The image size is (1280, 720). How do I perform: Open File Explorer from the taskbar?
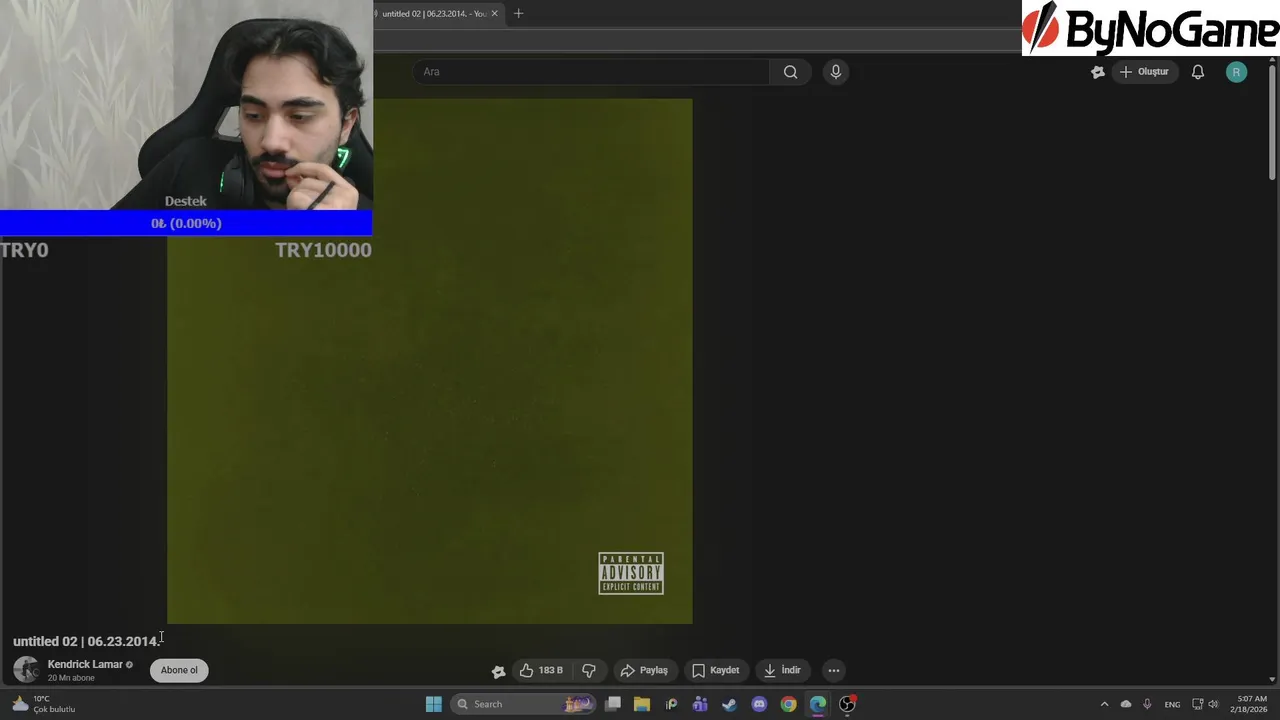coord(642,704)
